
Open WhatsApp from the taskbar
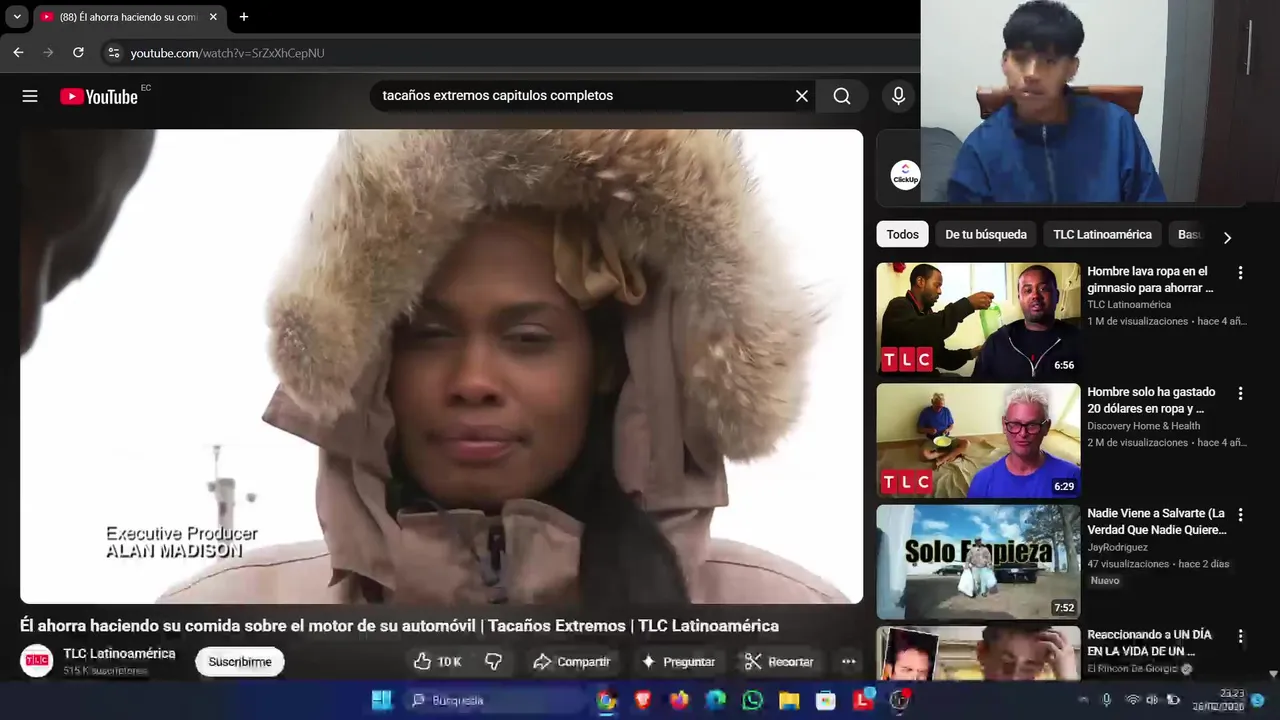752,700
